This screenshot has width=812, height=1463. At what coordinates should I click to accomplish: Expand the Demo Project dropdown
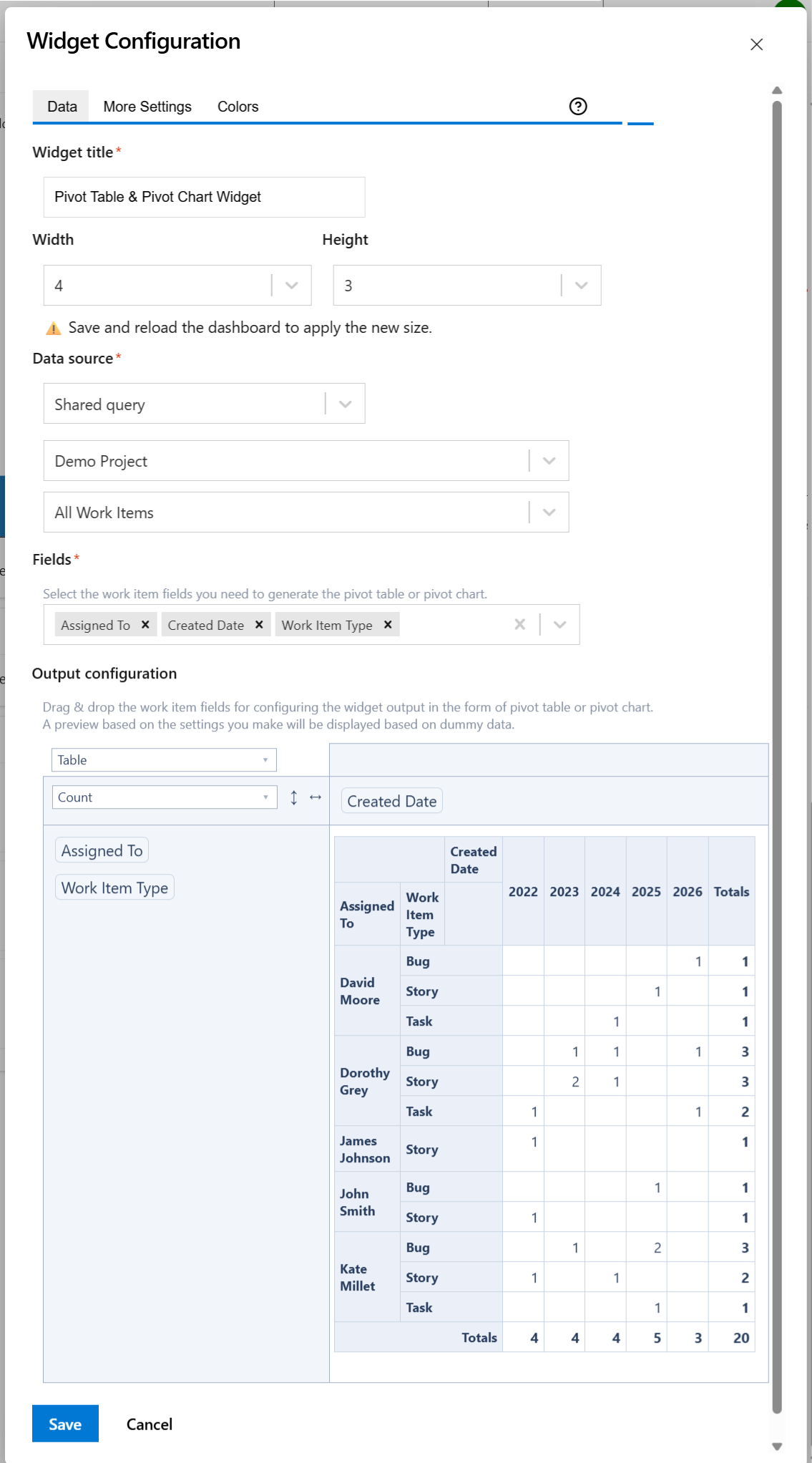[x=306, y=461]
